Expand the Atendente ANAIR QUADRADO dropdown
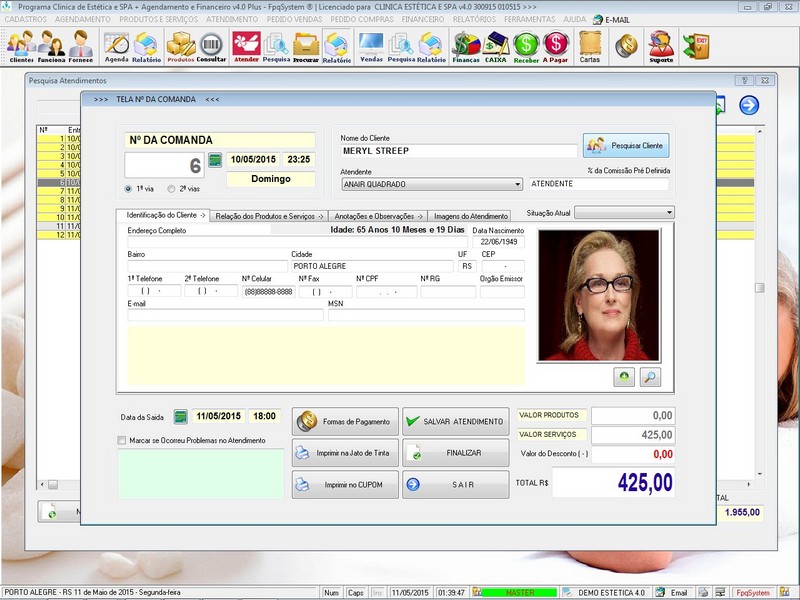 tap(517, 184)
